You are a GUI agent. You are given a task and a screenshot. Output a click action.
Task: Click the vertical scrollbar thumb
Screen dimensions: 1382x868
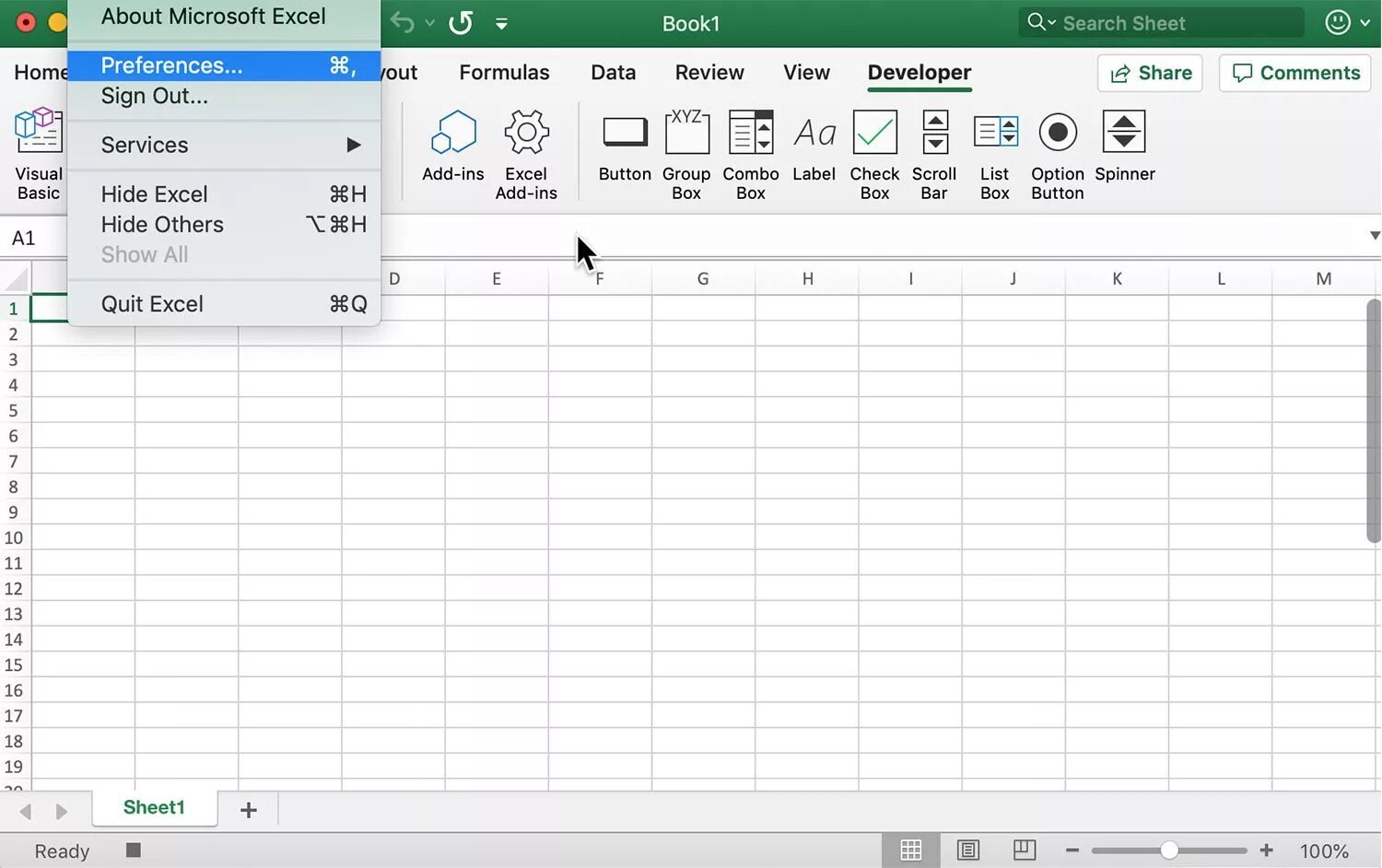click(x=1374, y=421)
